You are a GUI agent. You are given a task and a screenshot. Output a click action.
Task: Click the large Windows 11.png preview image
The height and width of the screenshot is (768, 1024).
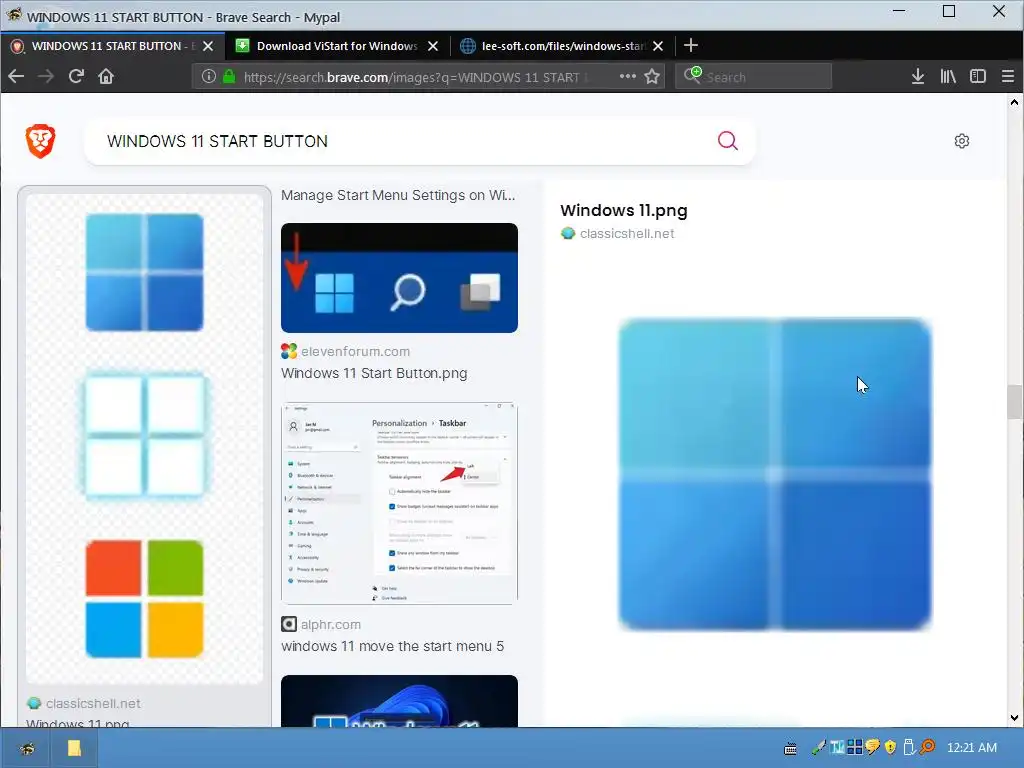775,474
